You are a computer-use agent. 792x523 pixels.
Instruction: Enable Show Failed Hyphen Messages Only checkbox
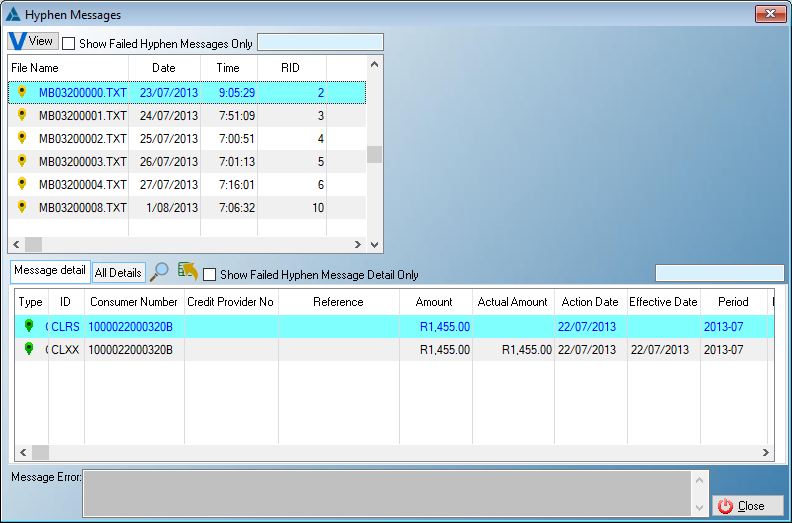click(69, 43)
